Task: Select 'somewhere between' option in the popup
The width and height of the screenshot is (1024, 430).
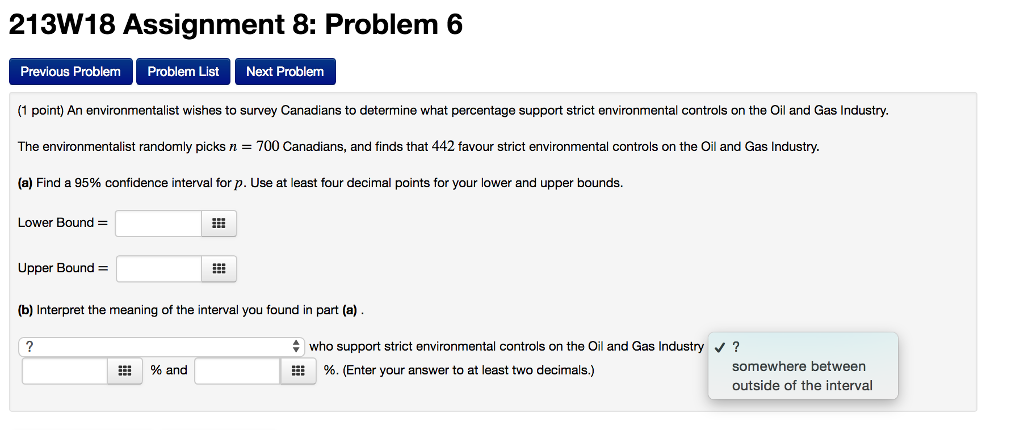Action: tap(798, 367)
